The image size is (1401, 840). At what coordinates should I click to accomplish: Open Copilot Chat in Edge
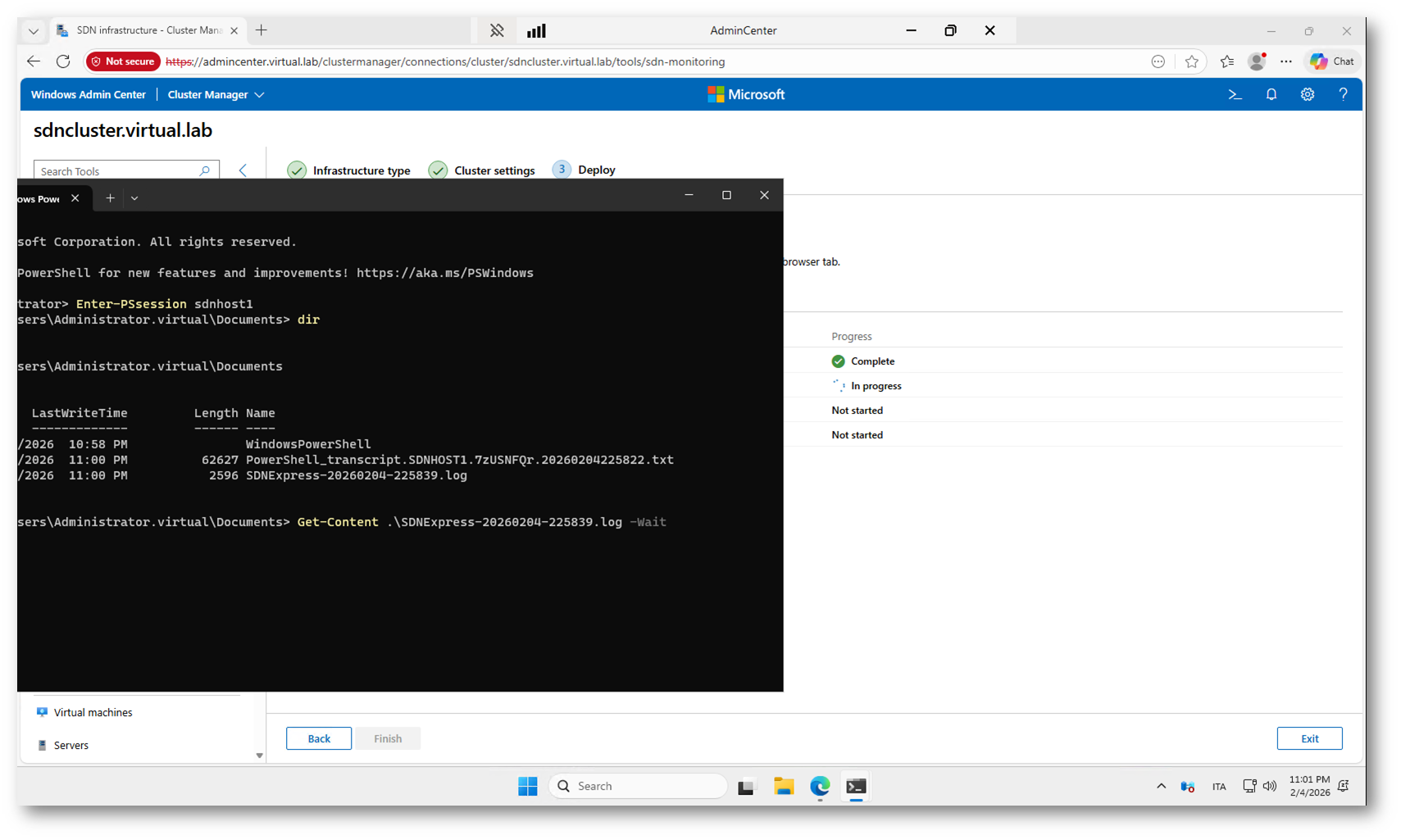(x=1331, y=61)
